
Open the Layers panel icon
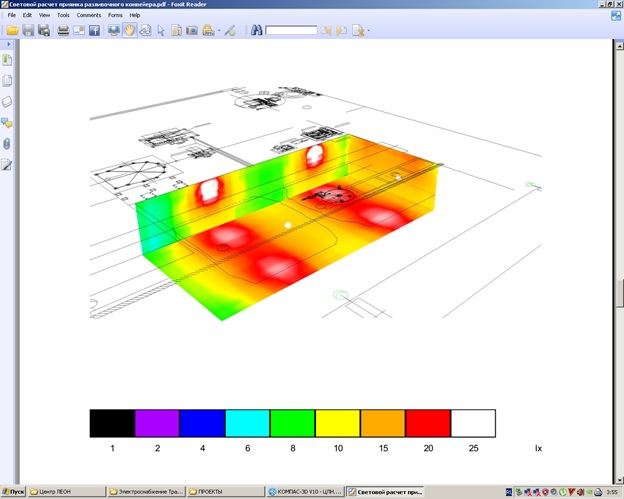pos(7,102)
